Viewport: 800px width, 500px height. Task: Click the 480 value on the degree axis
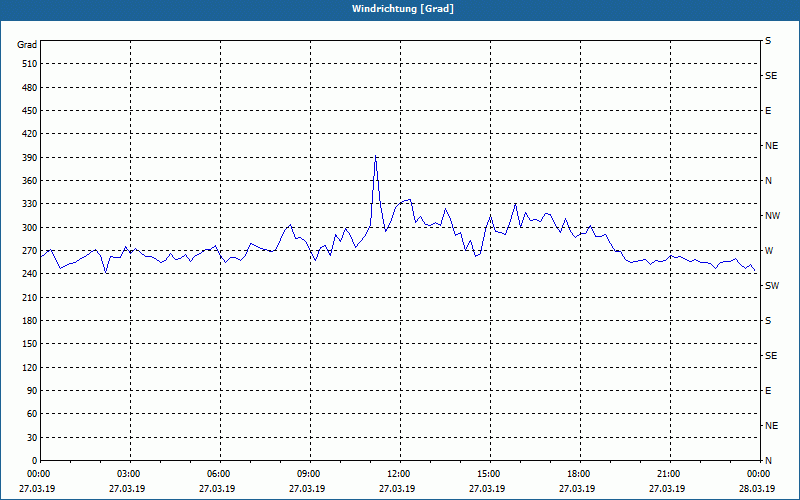(30, 87)
